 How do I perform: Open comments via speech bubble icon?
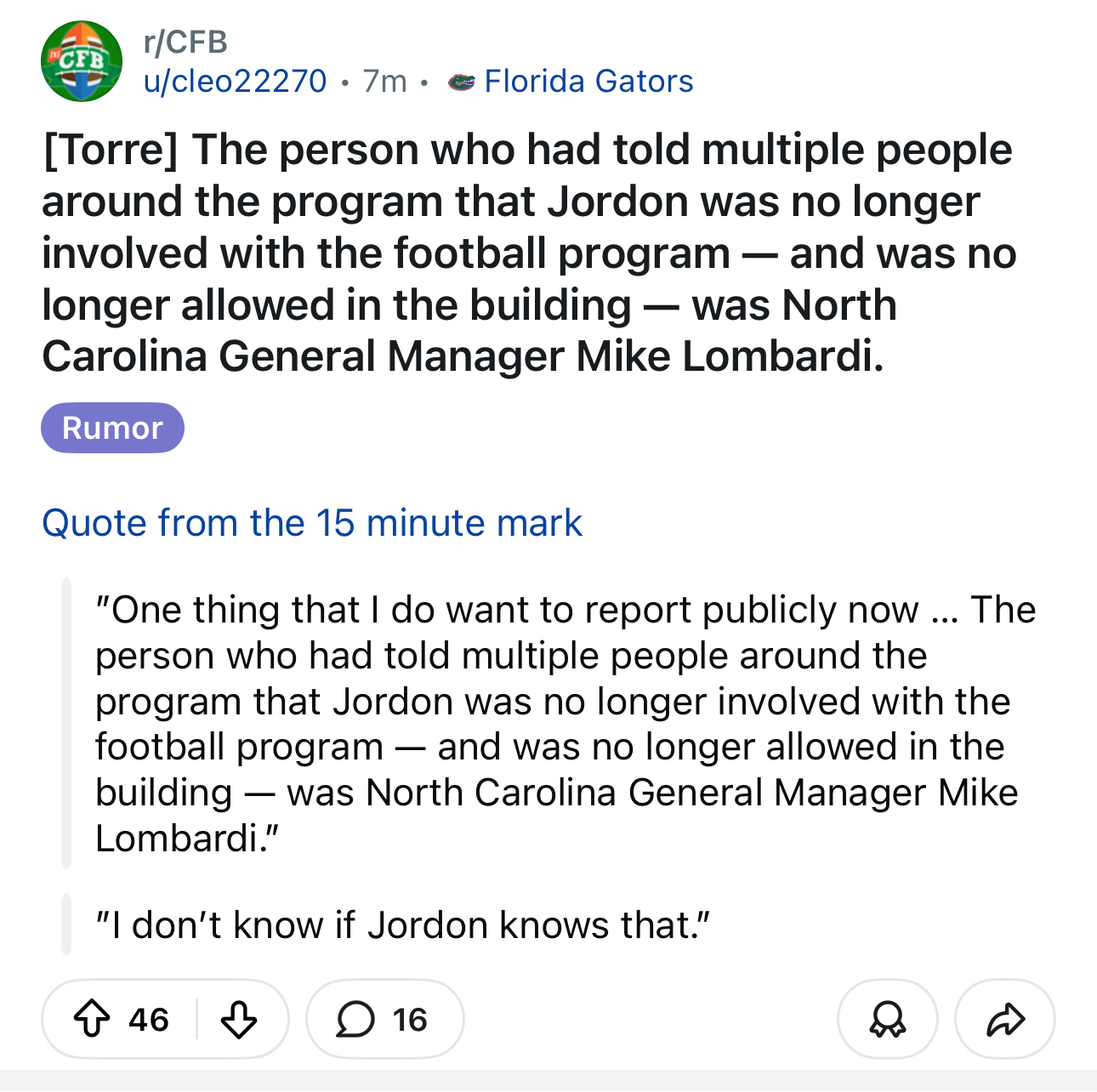tap(355, 1019)
